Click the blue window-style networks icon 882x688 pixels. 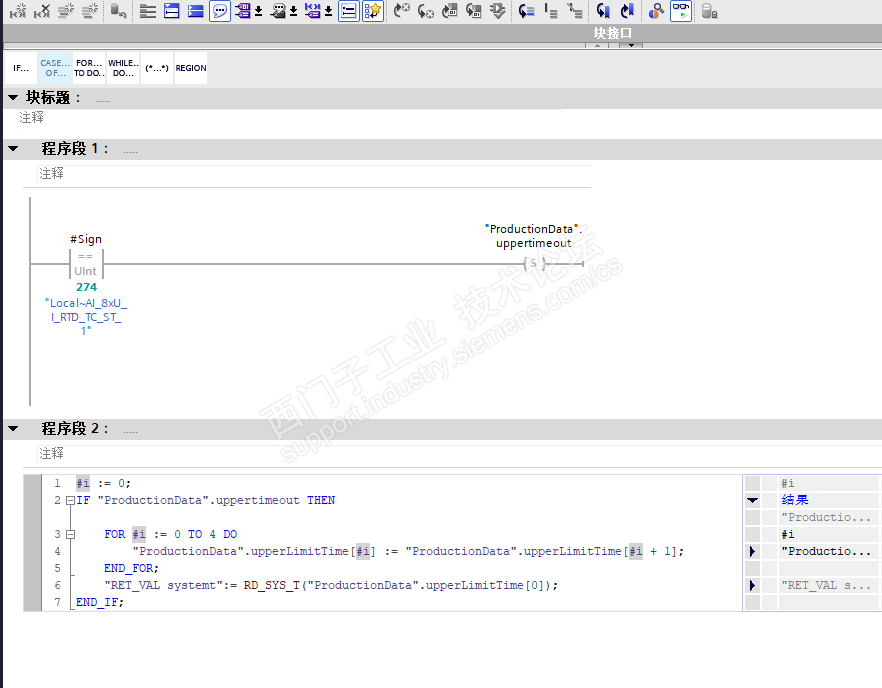(172, 11)
